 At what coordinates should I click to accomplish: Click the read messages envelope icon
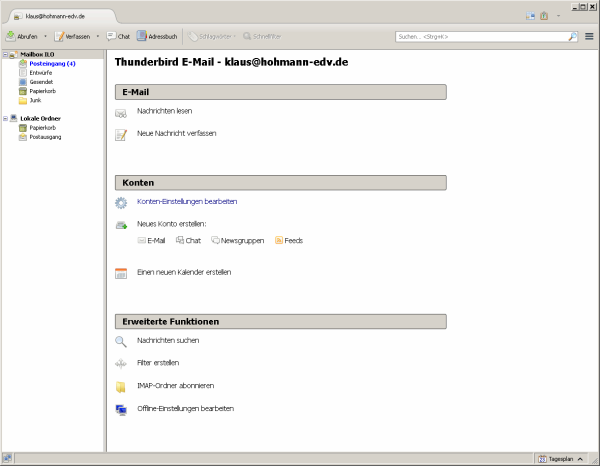[x=121, y=114]
